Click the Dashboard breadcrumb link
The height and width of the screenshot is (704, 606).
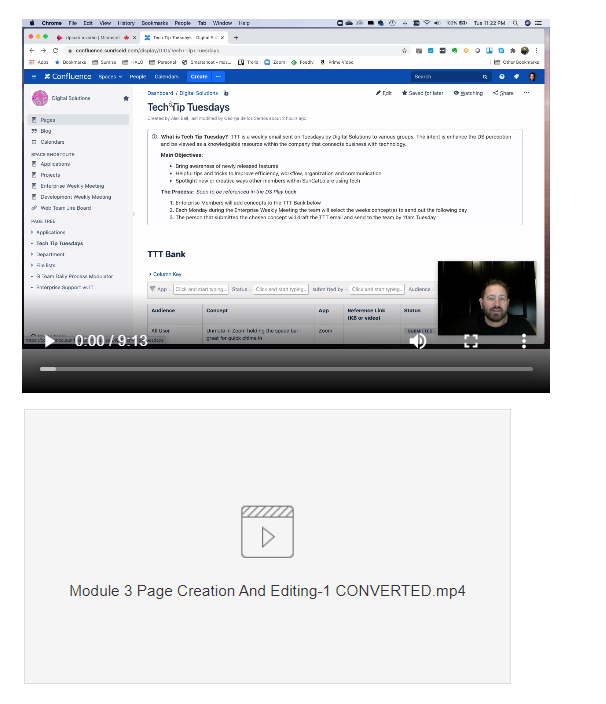click(x=160, y=93)
